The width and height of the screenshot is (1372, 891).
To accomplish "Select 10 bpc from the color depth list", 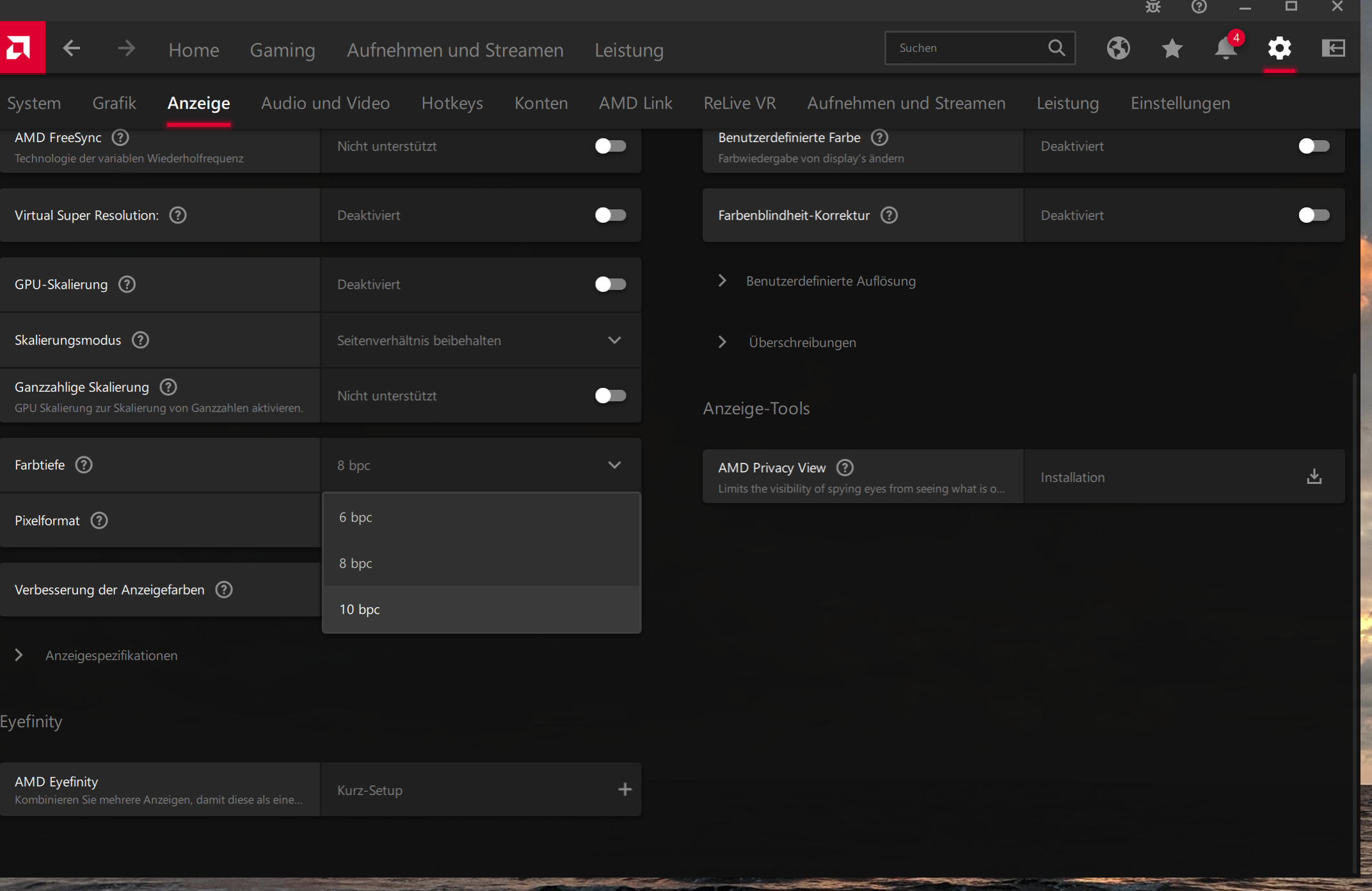I will coord(360,609).
